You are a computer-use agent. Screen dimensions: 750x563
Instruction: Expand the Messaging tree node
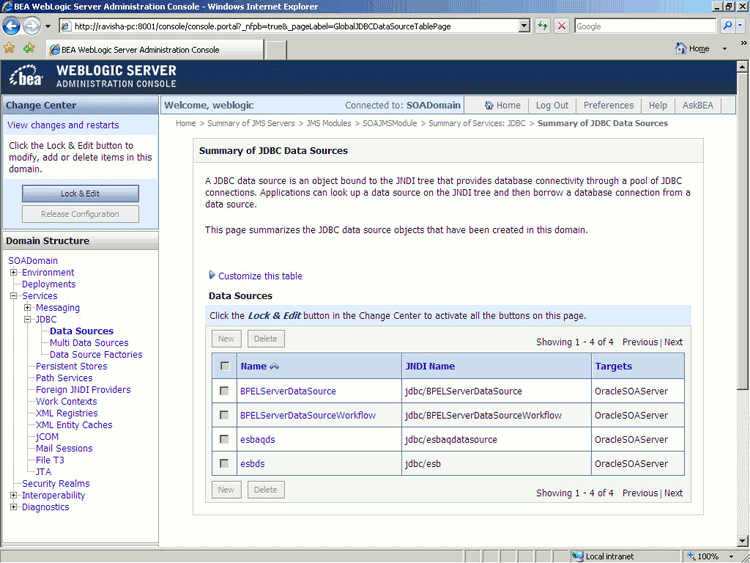tap(27, 308)
